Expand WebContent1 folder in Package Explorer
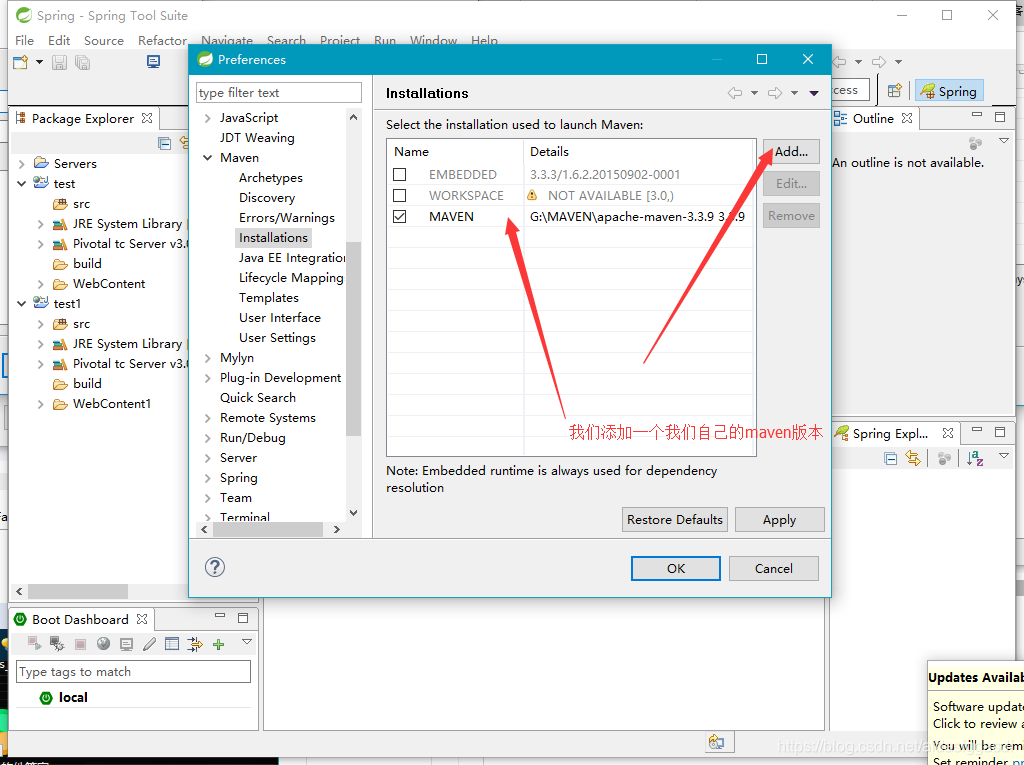 (x=40, y=404)
